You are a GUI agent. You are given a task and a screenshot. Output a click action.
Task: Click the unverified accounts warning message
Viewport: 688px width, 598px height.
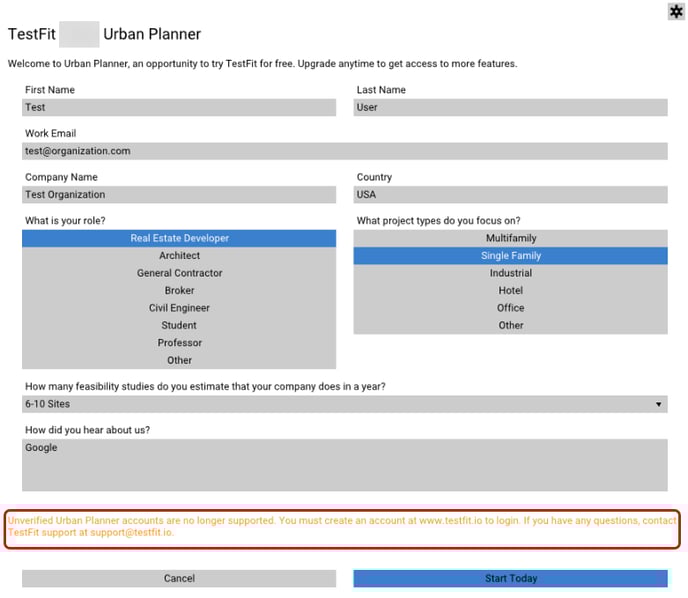[x=342, y=526]
